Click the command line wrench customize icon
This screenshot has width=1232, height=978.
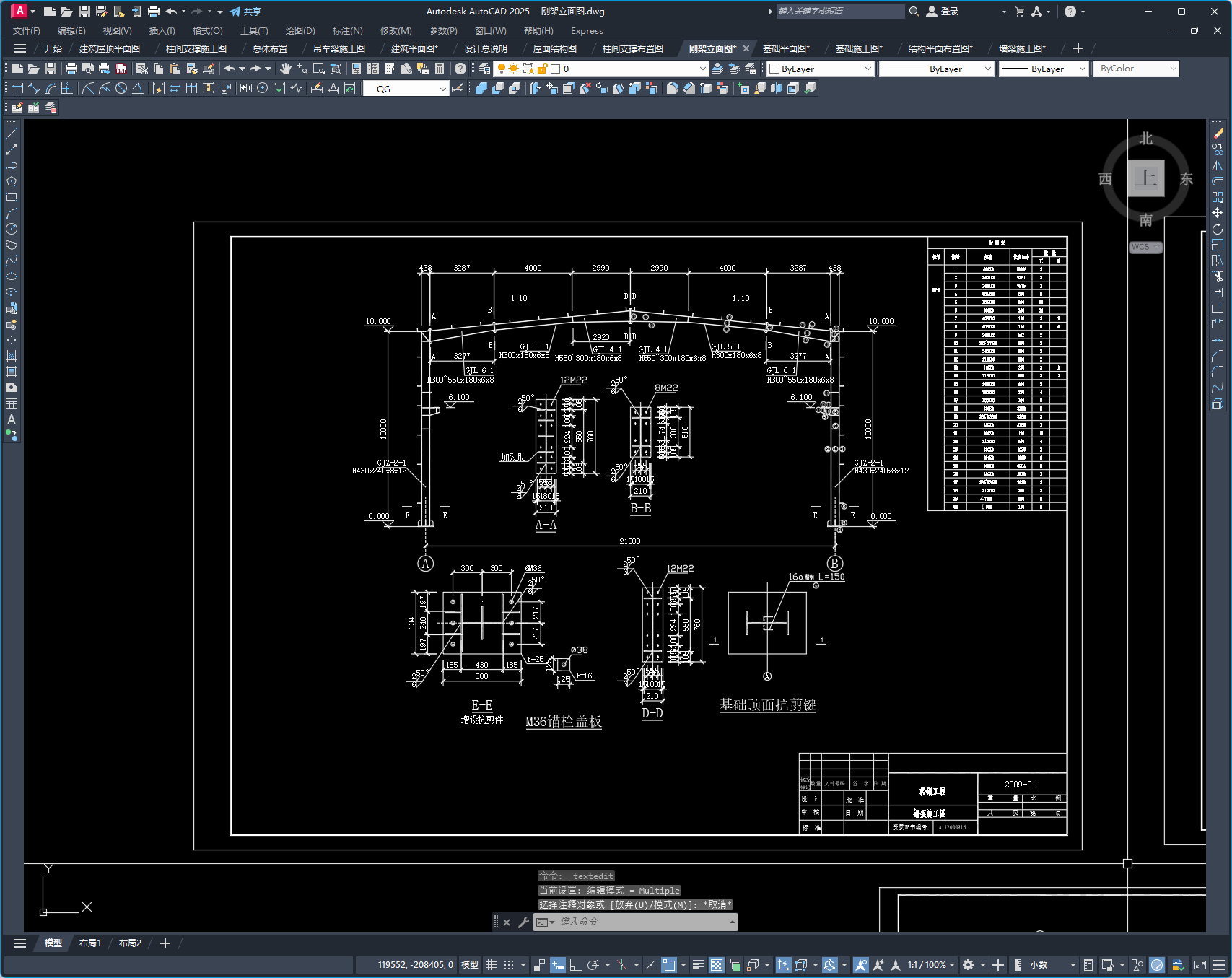524,922
